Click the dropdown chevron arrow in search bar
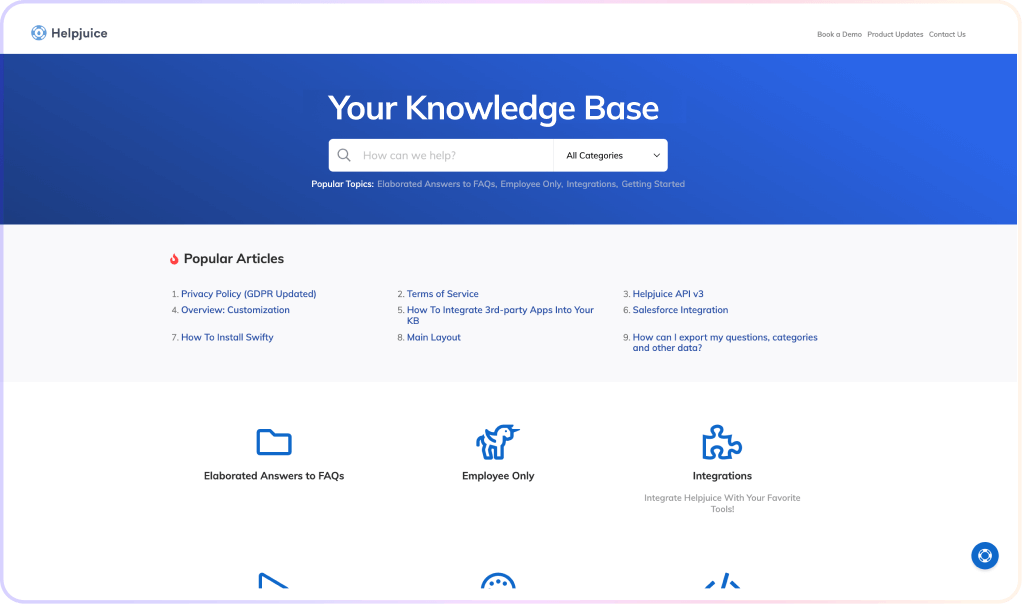Screen dimensions: 1022x604 pos(656,156)
